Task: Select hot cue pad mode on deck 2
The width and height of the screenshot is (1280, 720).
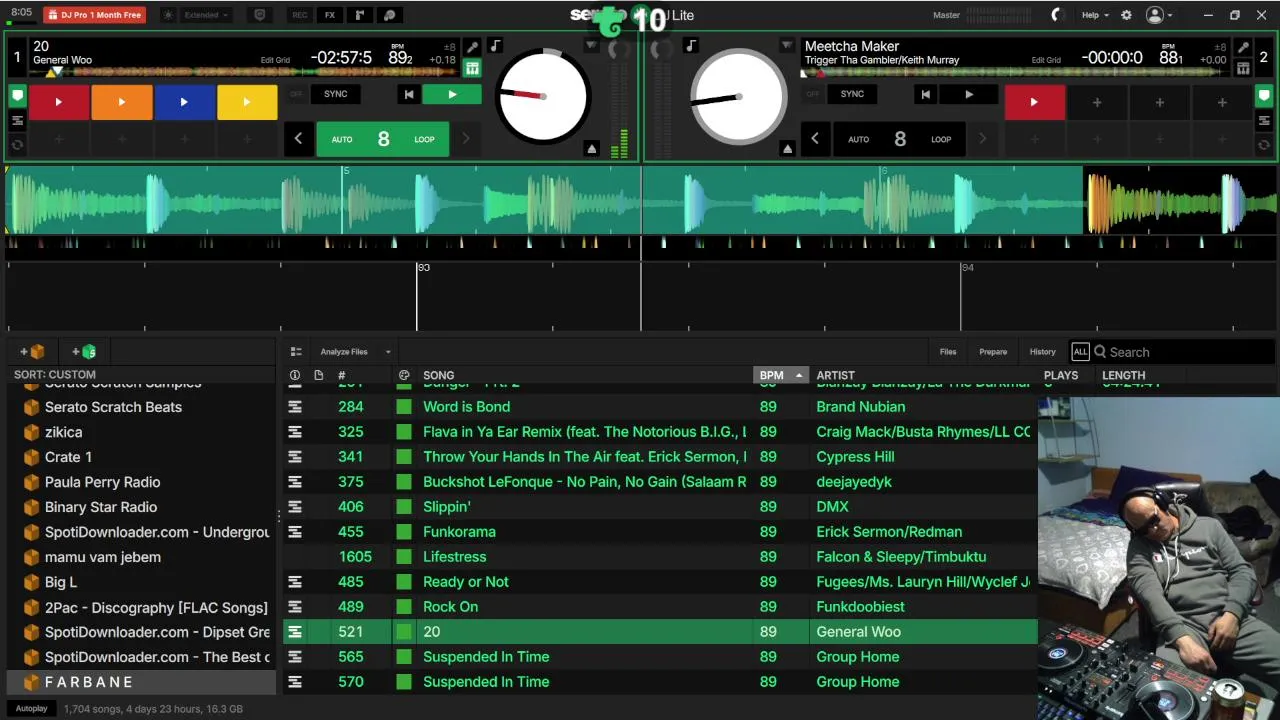Action: [1264, 96]
